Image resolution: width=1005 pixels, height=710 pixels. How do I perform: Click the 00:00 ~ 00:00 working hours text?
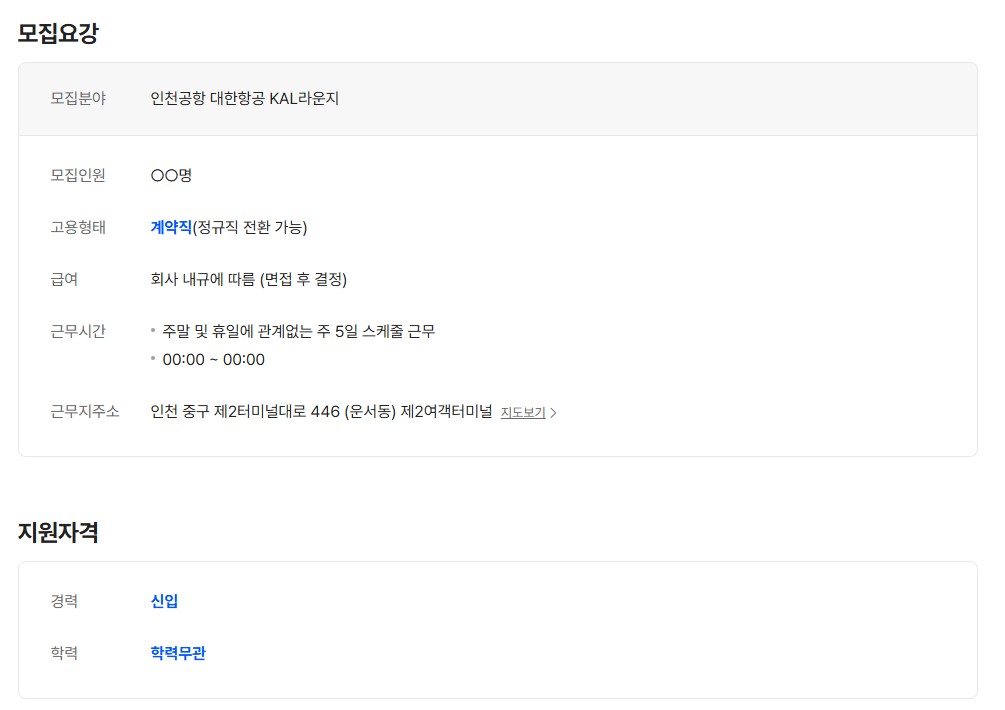[213, 359]
